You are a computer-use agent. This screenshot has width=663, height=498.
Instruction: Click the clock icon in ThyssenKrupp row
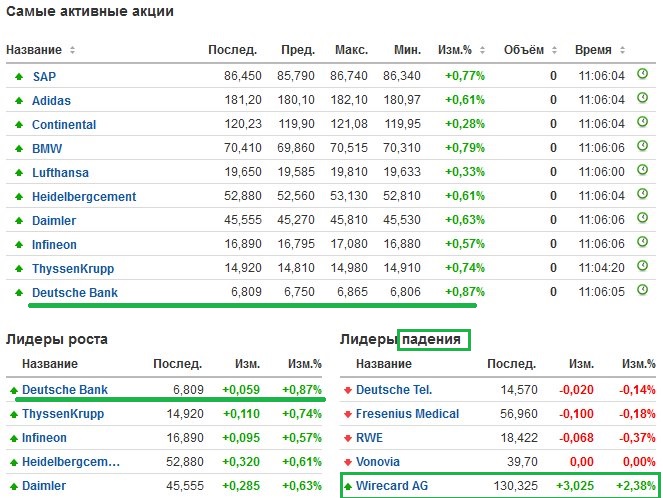[642, 266]
